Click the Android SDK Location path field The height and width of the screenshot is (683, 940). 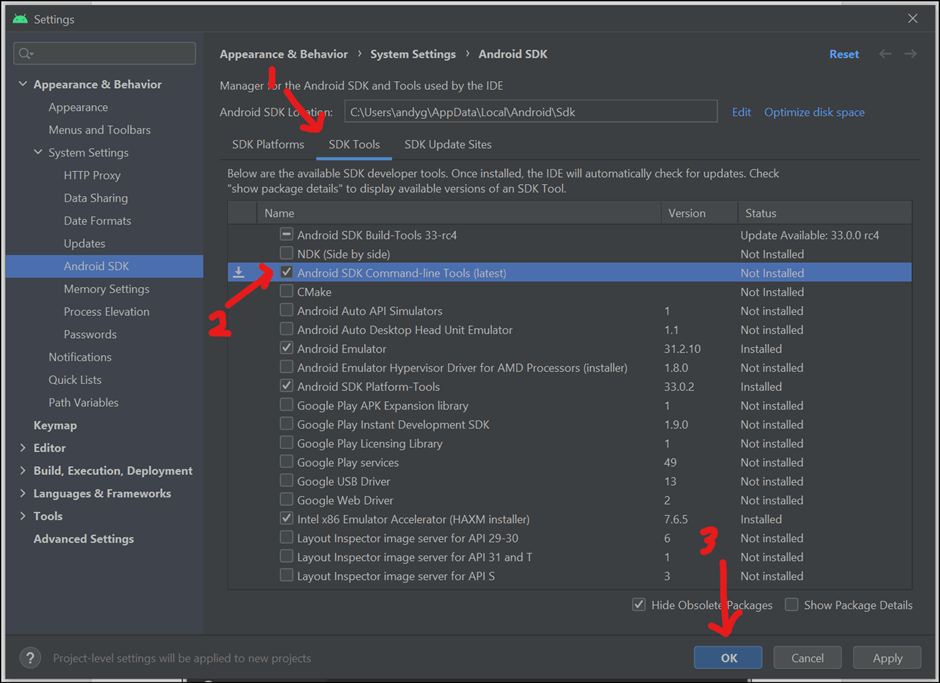[x=530, y=112]
